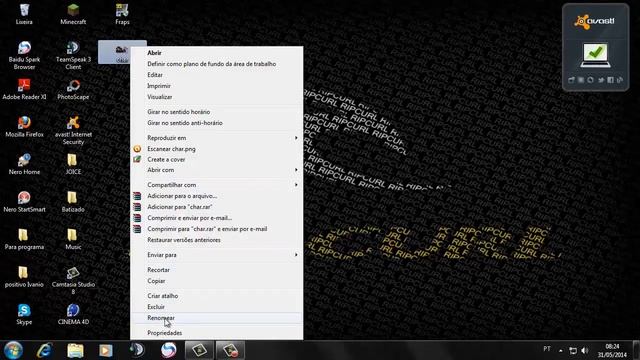Viewport: 640px width, 360px height.
Task: Select the Nero StartSmart shortcut
Action: tap(24, 202)
